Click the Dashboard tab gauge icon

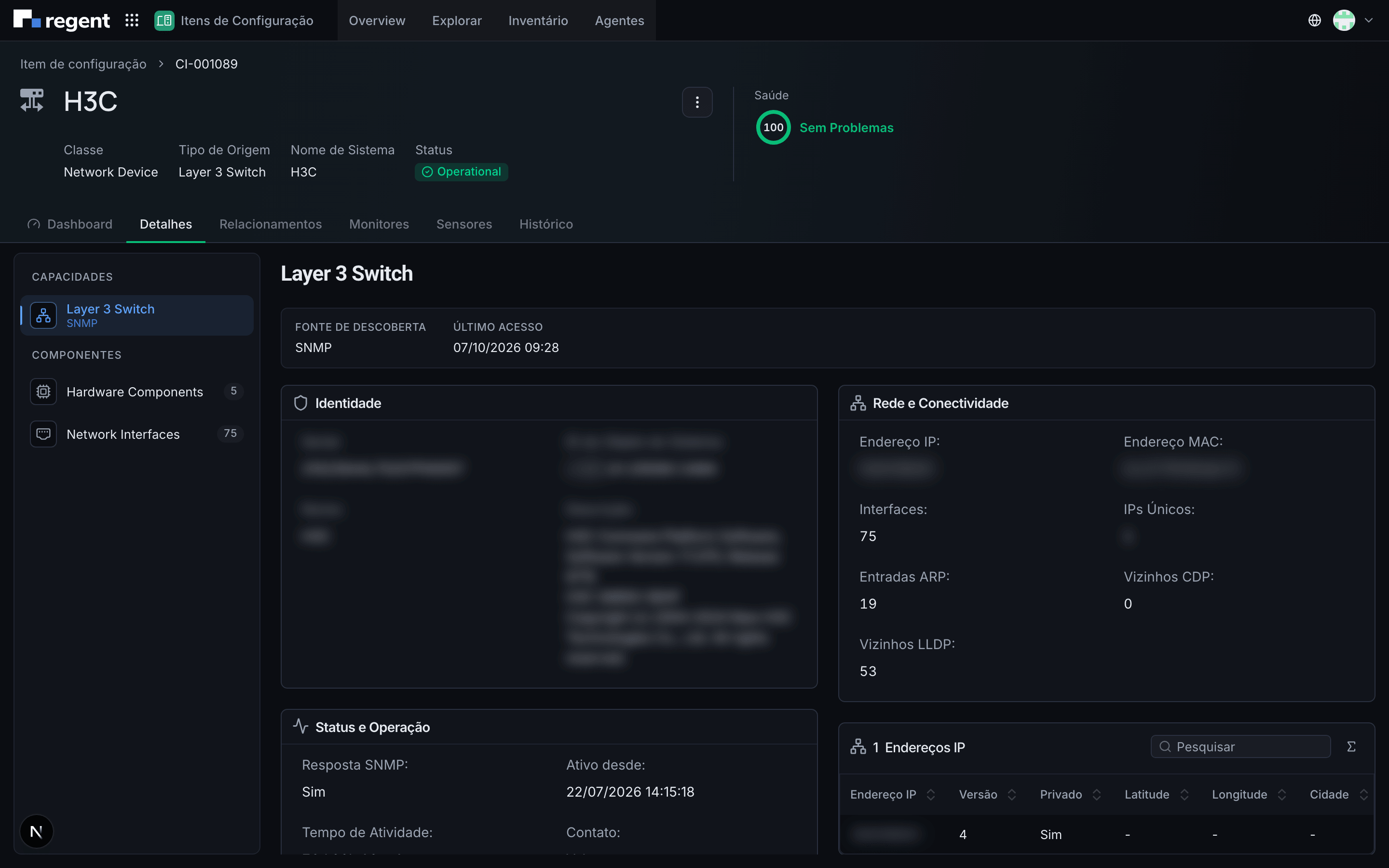[34, 224]
